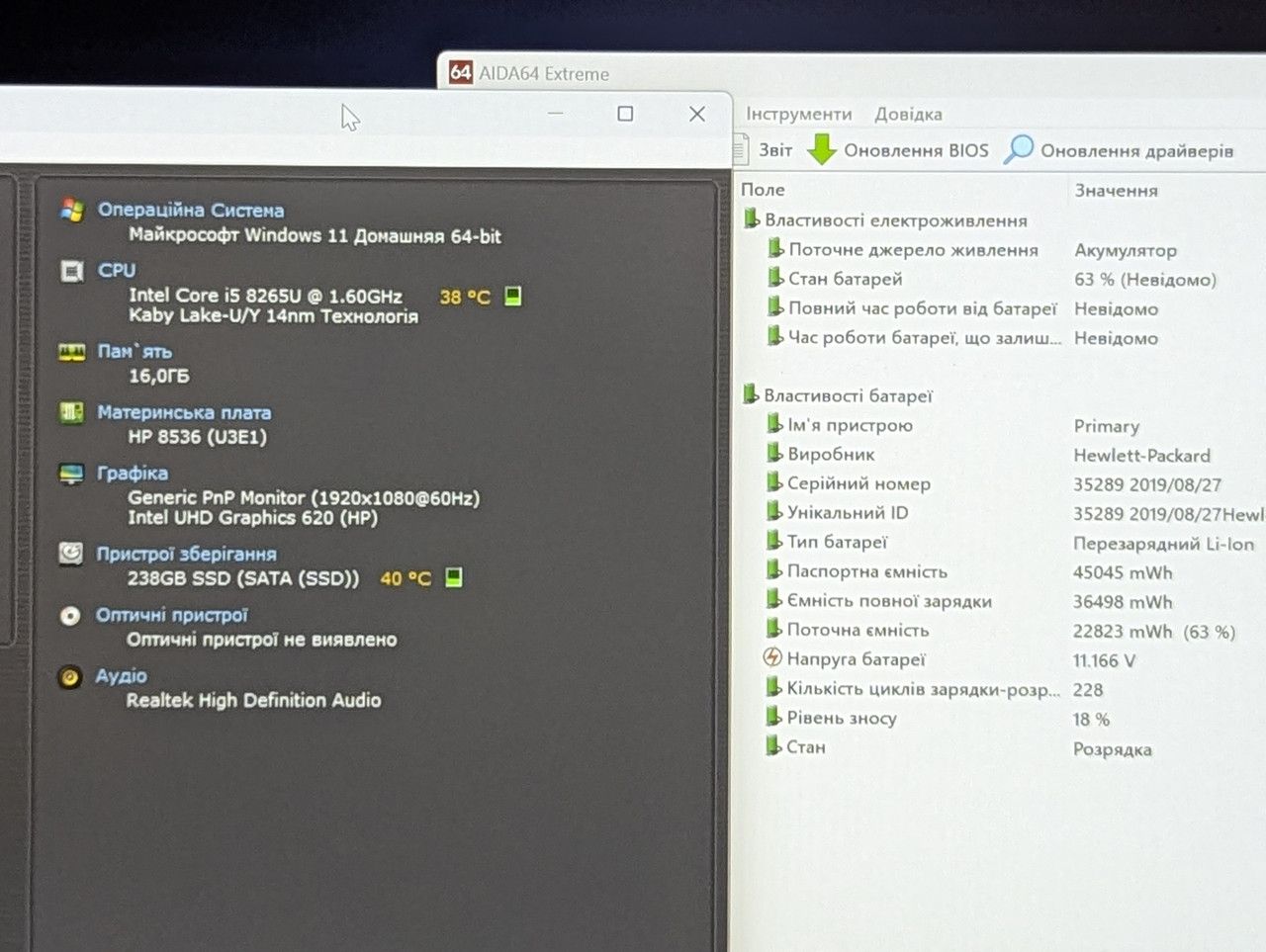
Task: Click the Перезарядний Li-Ion battery type value
Action: pos(1163,543)
